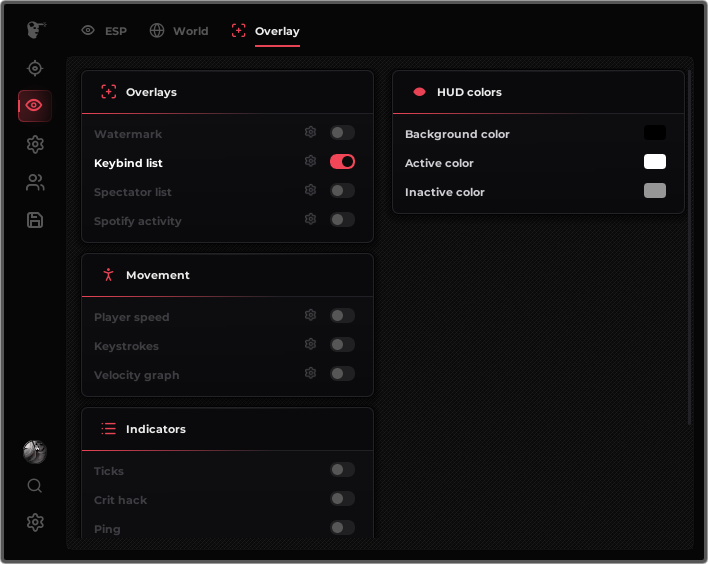Click the Watermark label
The width and height of the screenshot is (708, 564).
[128, 134]
